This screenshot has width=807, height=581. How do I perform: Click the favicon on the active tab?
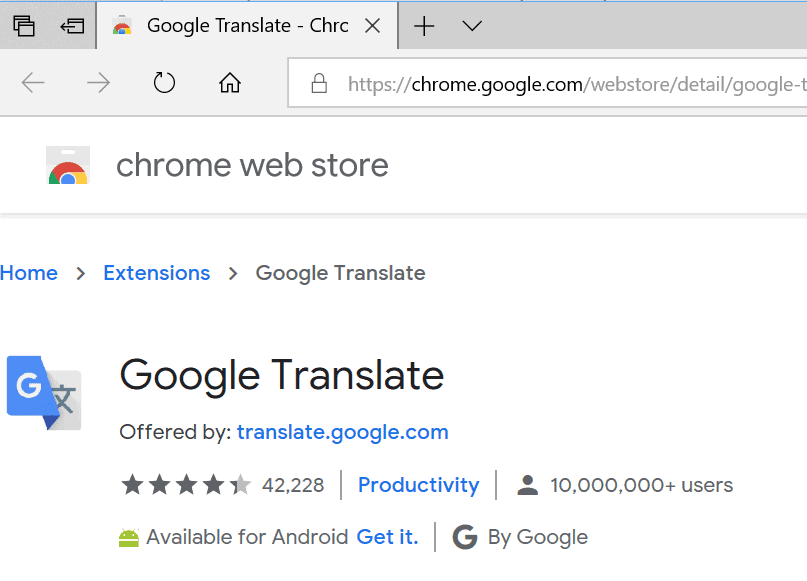pyautogui.click(x=124, y=25)
